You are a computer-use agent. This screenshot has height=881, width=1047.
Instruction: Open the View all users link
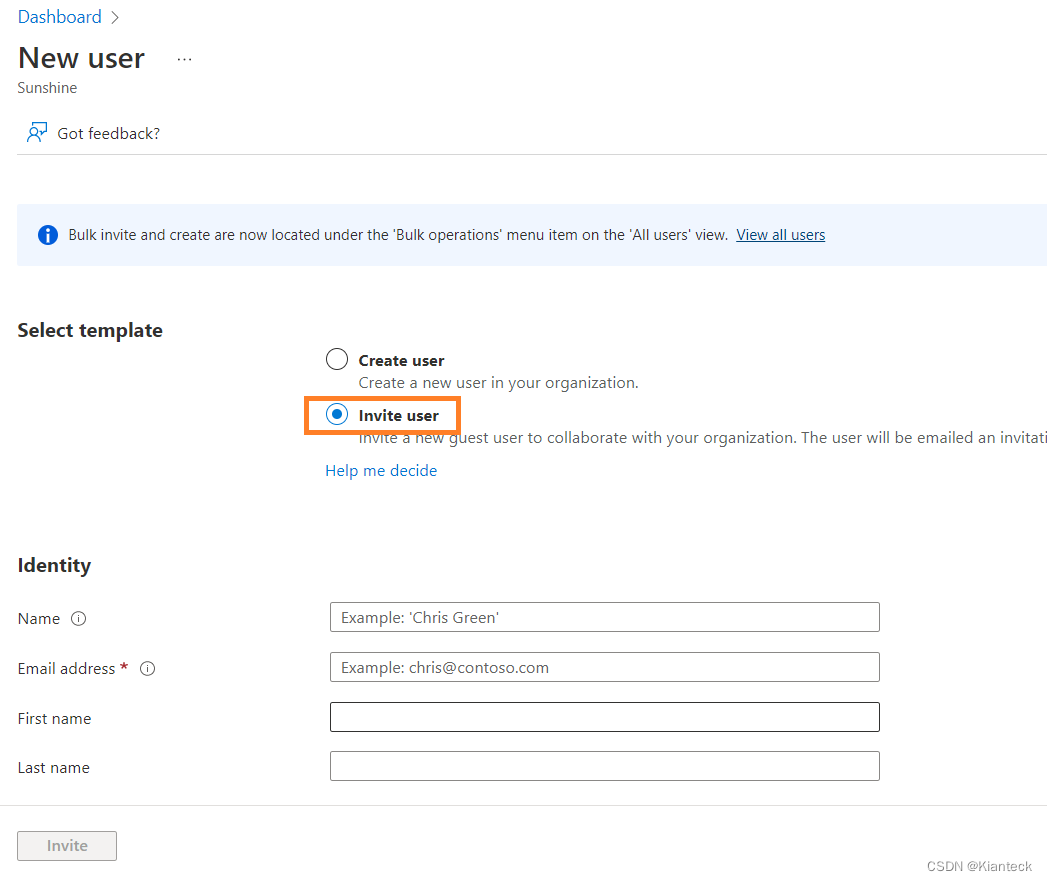click(780, 234)
